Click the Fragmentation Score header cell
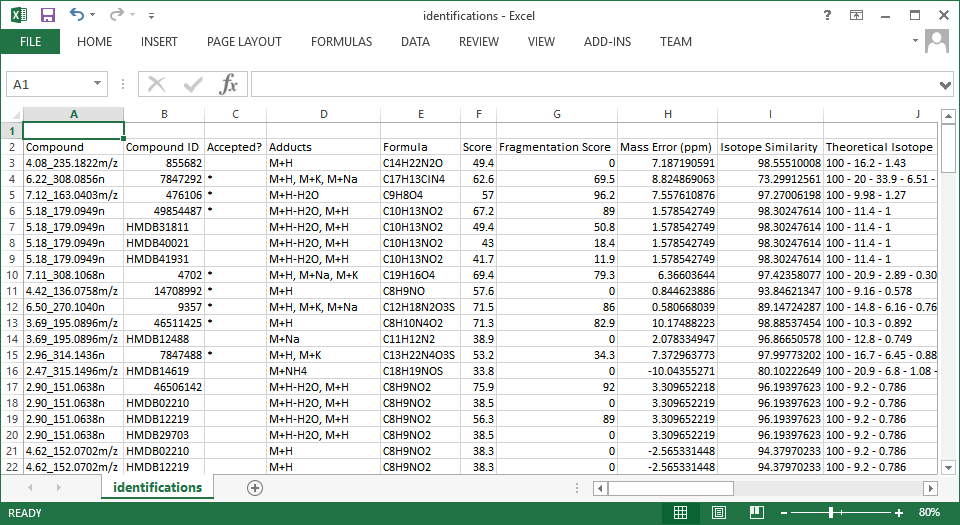960x525 pixels. point(557,147)
